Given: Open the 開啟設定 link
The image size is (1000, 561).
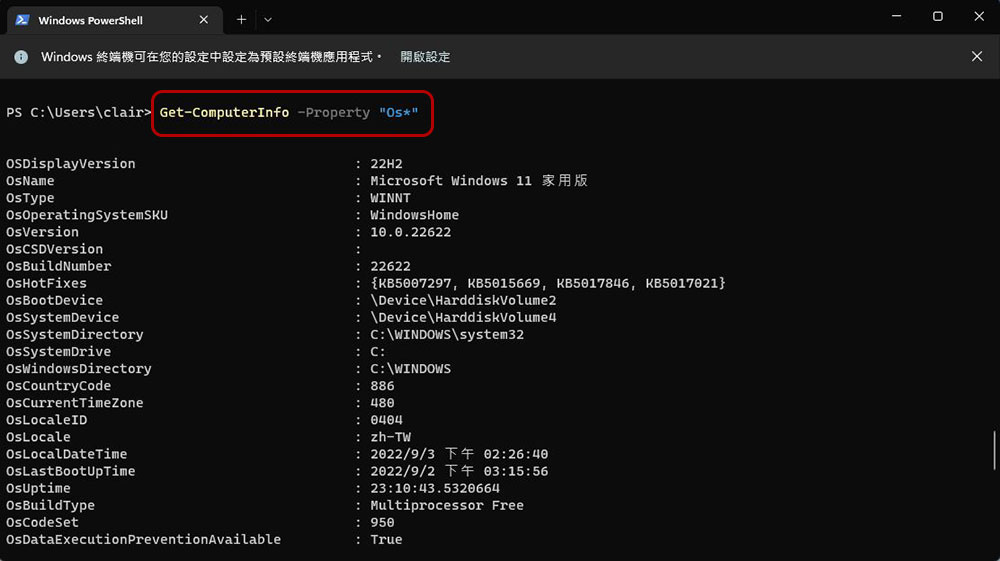Looking at the screenshot, I should click(x=425, y=57).
